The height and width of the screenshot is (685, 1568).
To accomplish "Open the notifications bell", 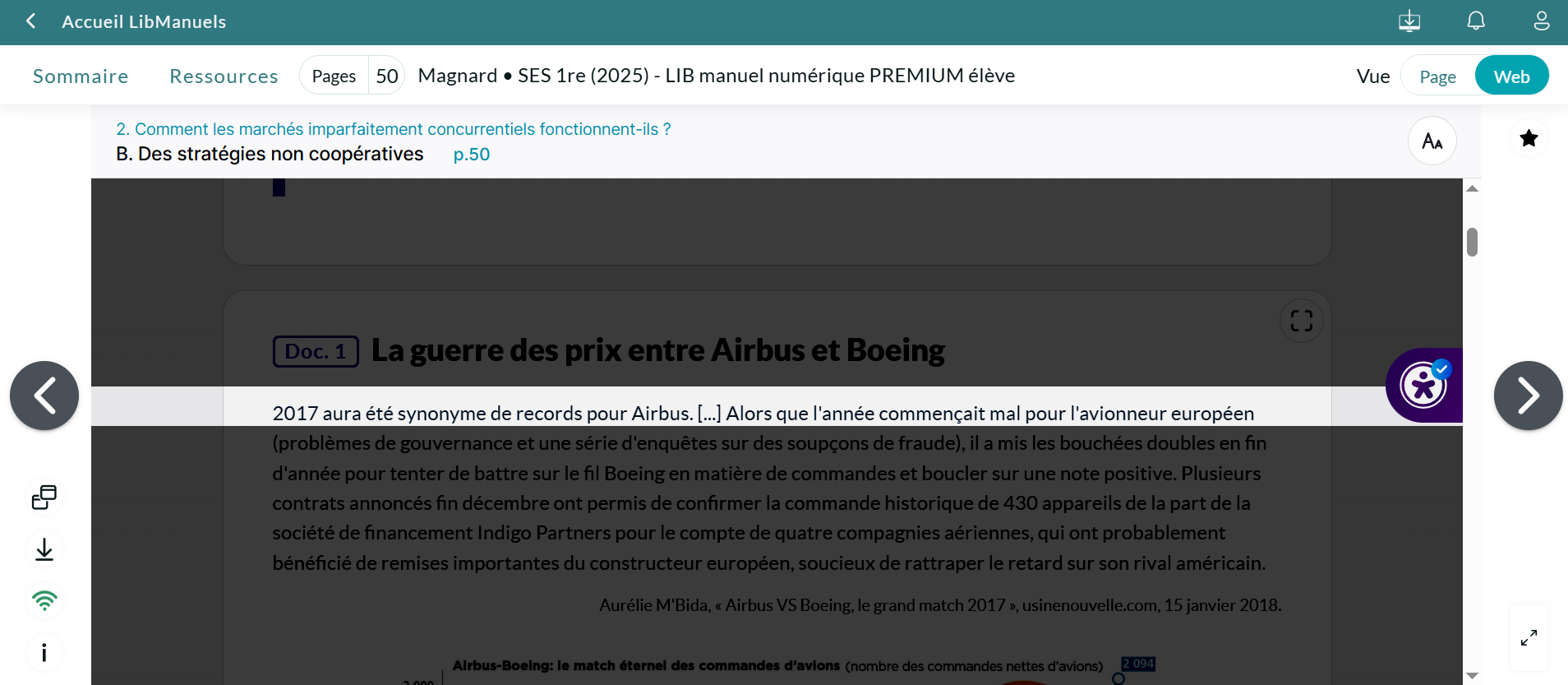I will pos(1476,21).
